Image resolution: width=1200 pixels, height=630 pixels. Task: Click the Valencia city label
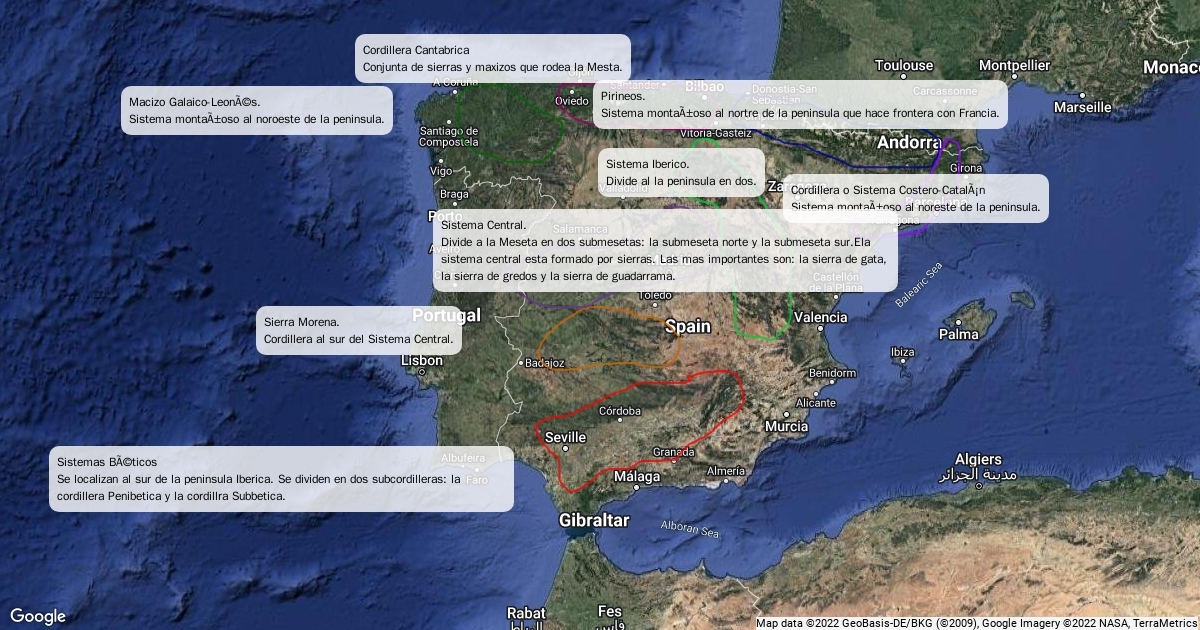[820, 317]
